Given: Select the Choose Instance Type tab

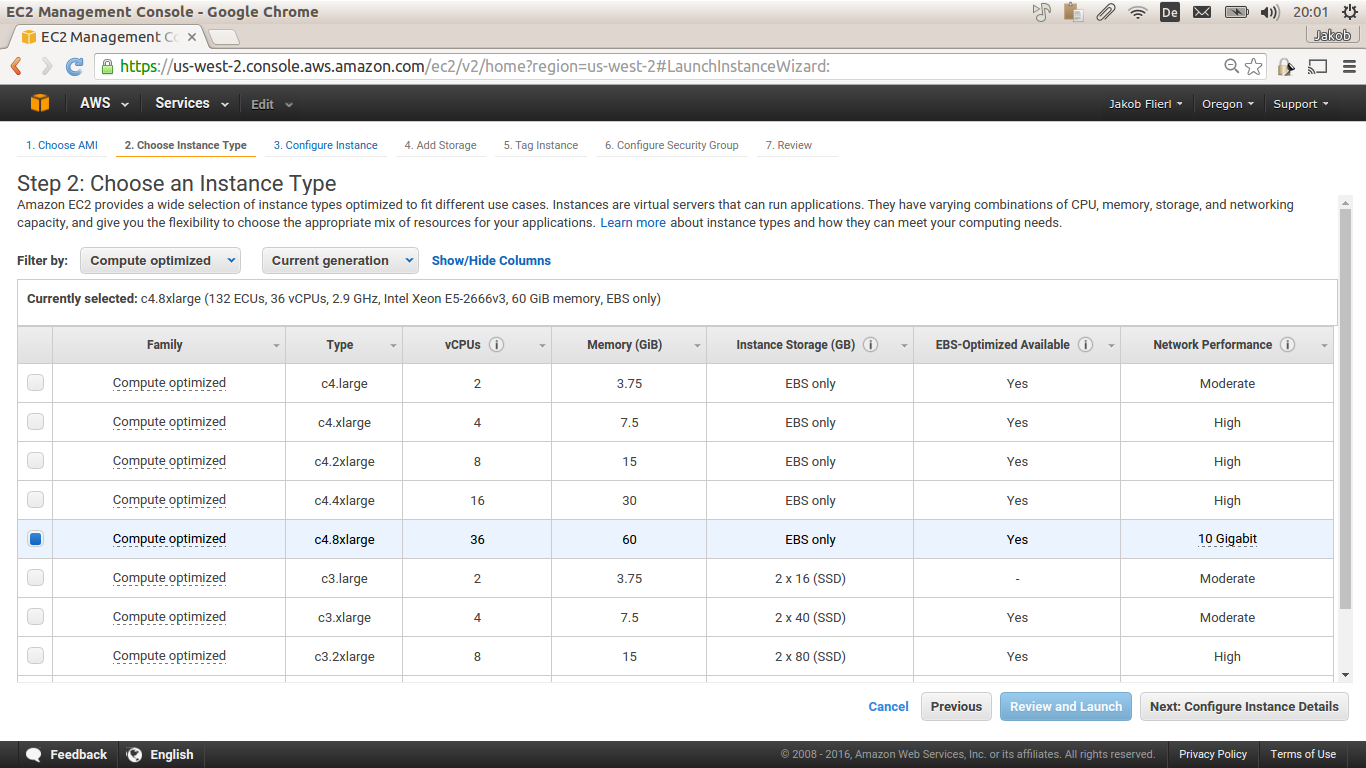Looking at the screenshot, I should coord(186,145).
